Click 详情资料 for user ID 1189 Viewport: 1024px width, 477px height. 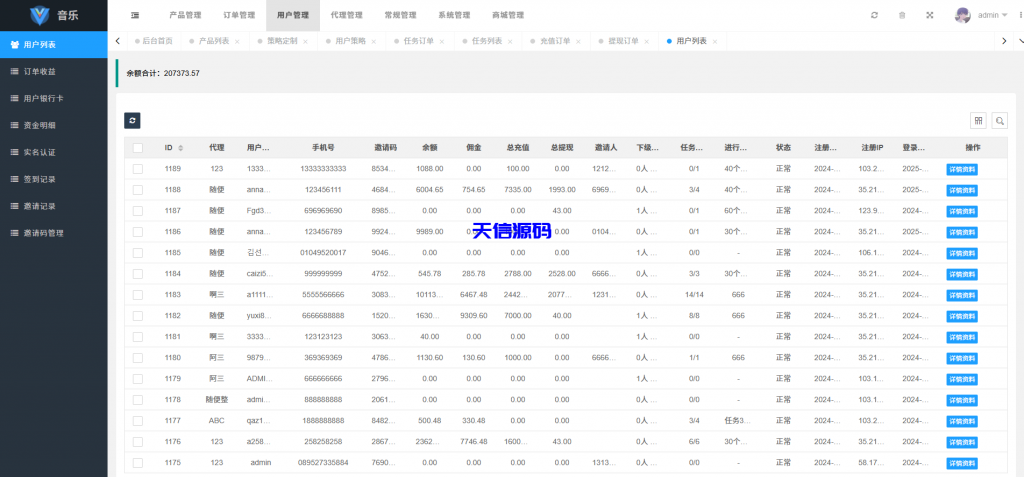pos(962,170)
